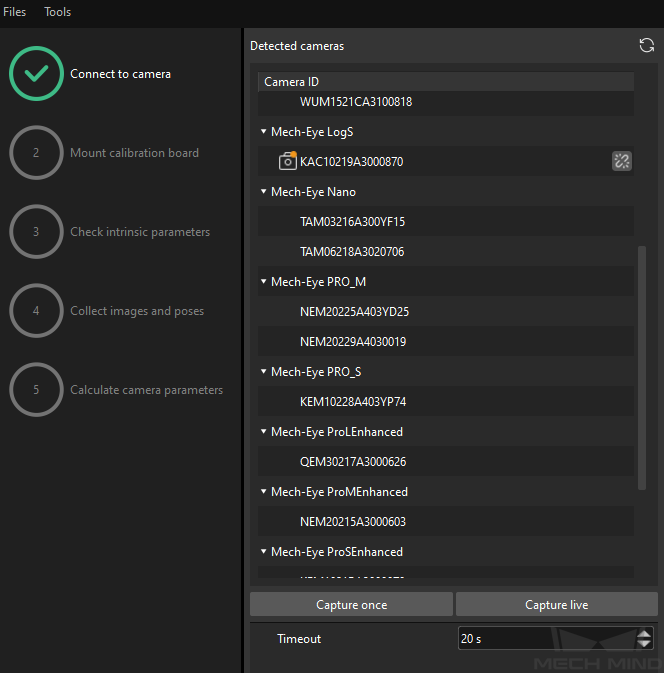This screenshot has height=673, width=664.
Task: Click the Capture live button
Action: [557, 604]
